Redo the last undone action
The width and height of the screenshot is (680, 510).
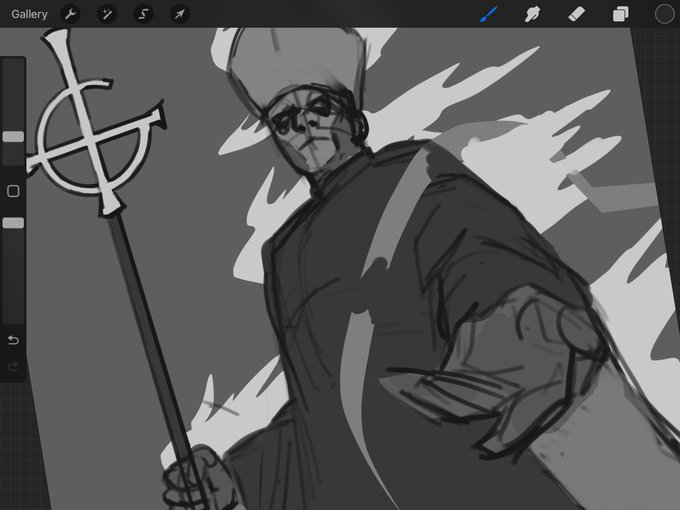tap(13, 367)
